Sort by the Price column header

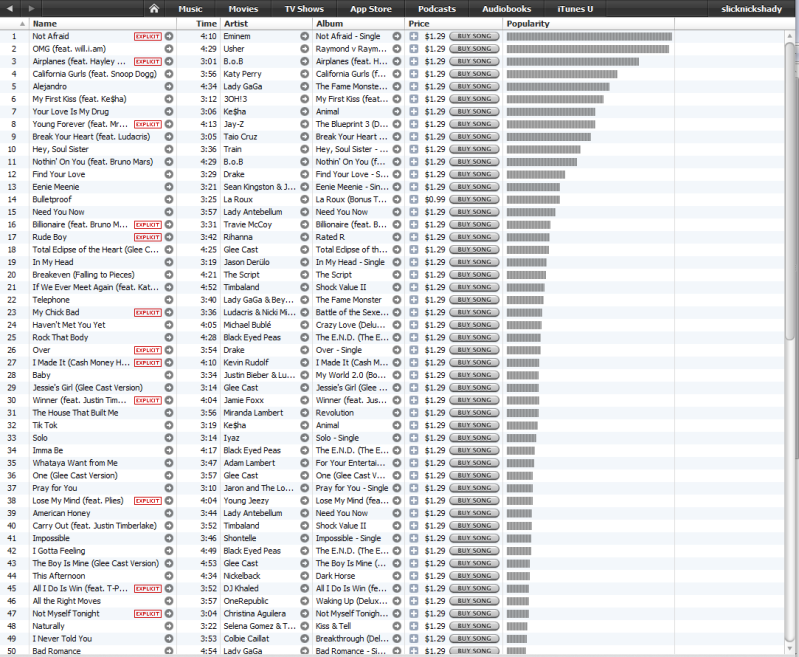coord(454,23)
